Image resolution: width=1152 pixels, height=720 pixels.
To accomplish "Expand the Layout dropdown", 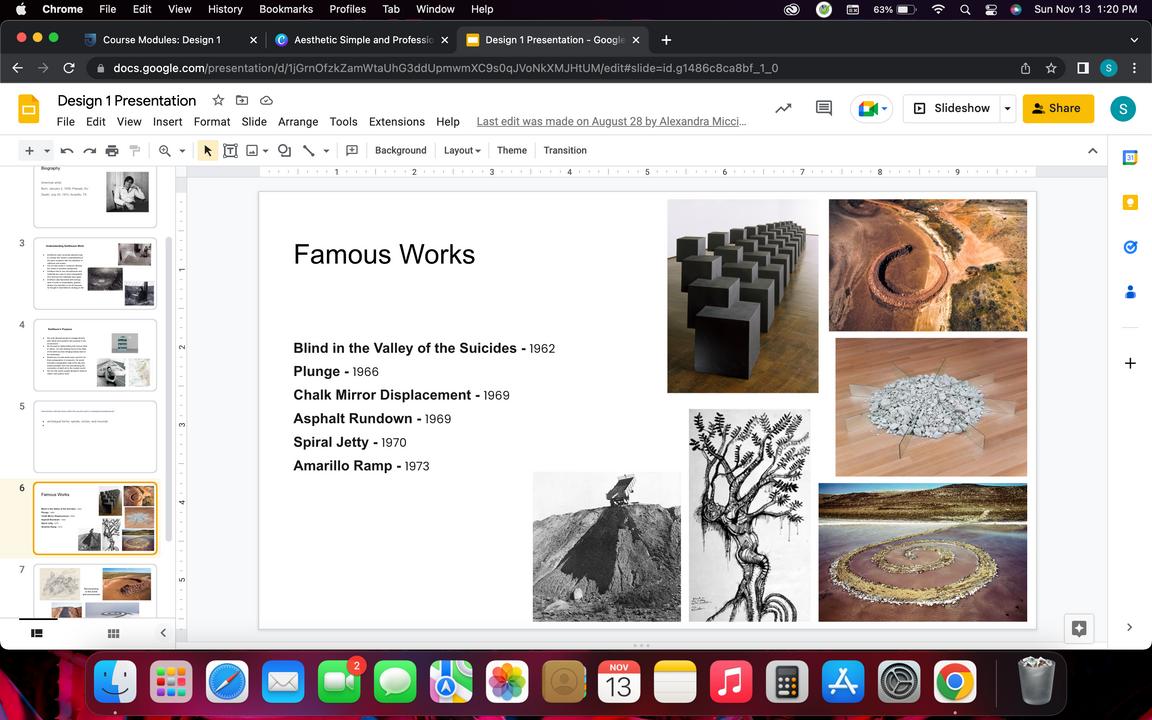I will click(462, 150).
